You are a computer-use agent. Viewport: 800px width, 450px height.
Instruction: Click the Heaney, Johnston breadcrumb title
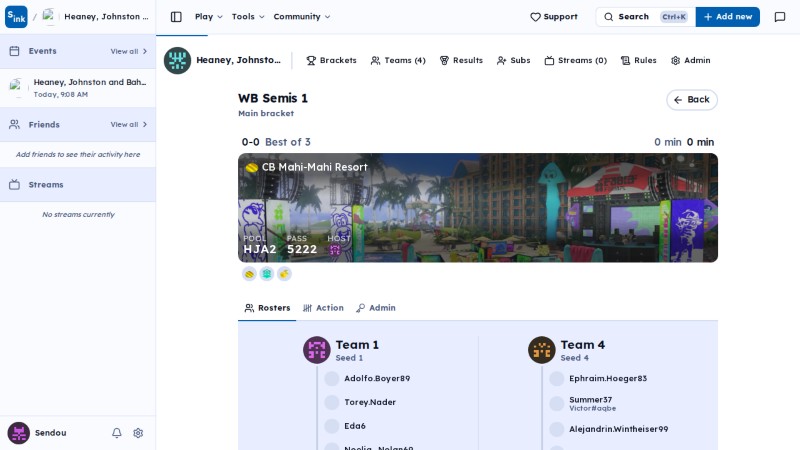coord(106,17)
